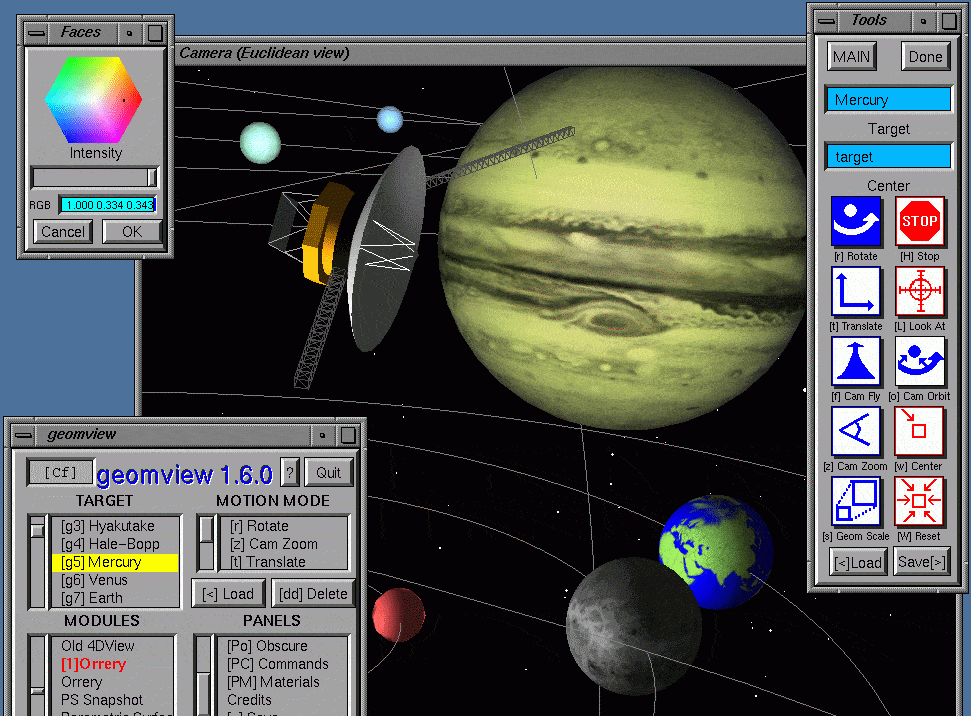Click the Modules list scrollbar
The image size is (971, 716).
click(x=38, y=675)
